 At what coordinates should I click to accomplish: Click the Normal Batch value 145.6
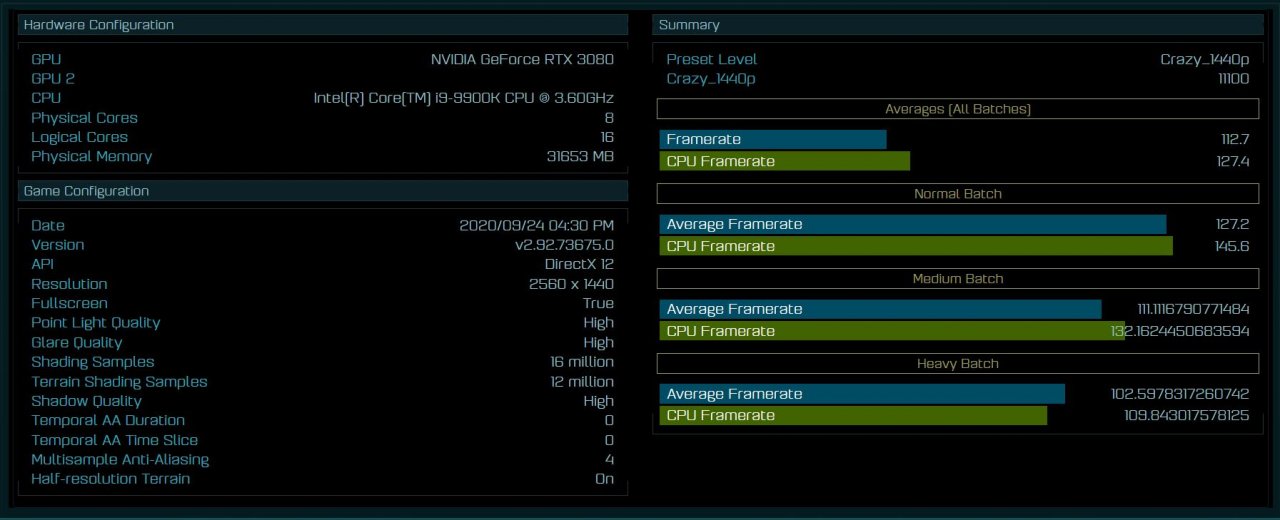pos(1231,246)
